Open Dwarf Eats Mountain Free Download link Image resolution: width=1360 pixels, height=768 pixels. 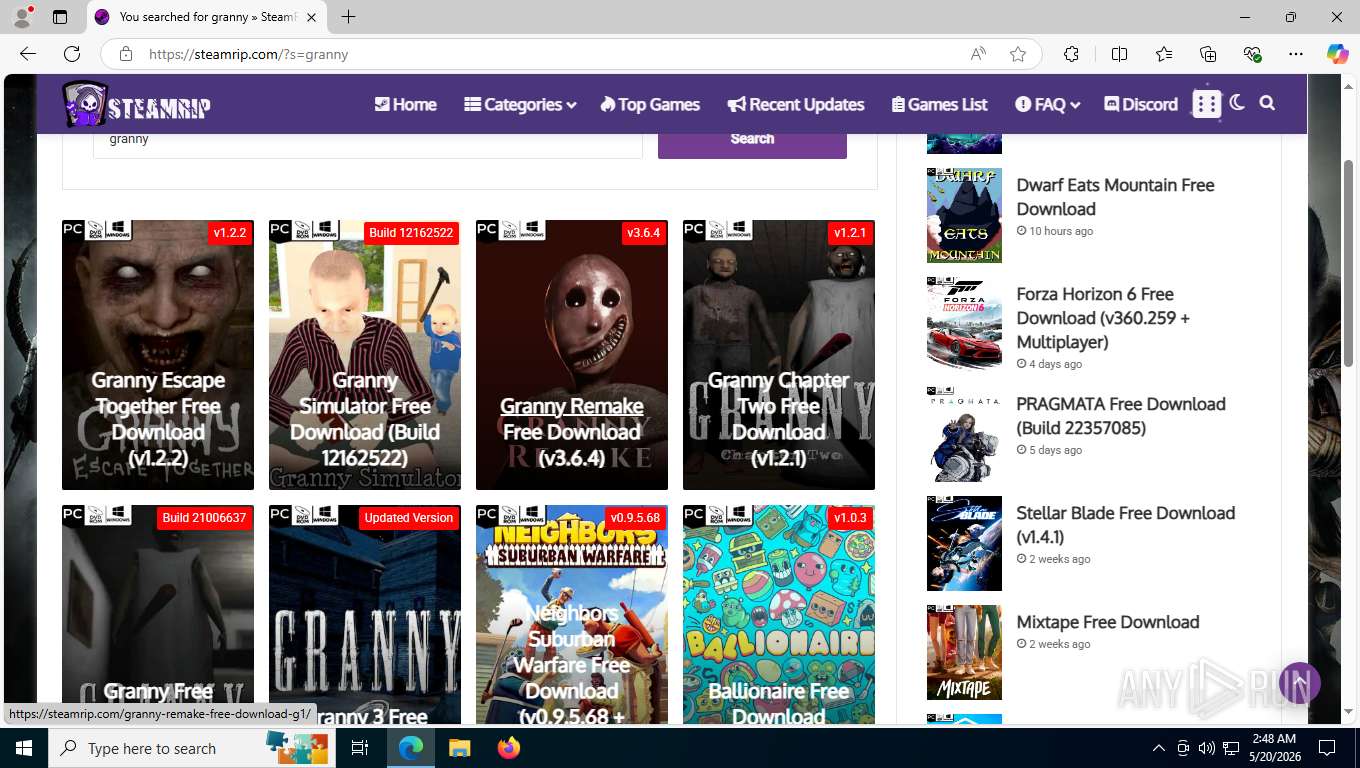click(1115, 197)
